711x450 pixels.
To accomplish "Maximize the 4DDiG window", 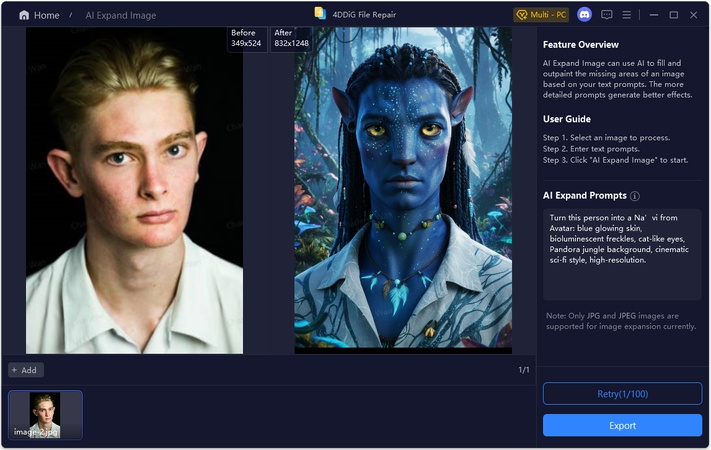I will pos(674,15).
